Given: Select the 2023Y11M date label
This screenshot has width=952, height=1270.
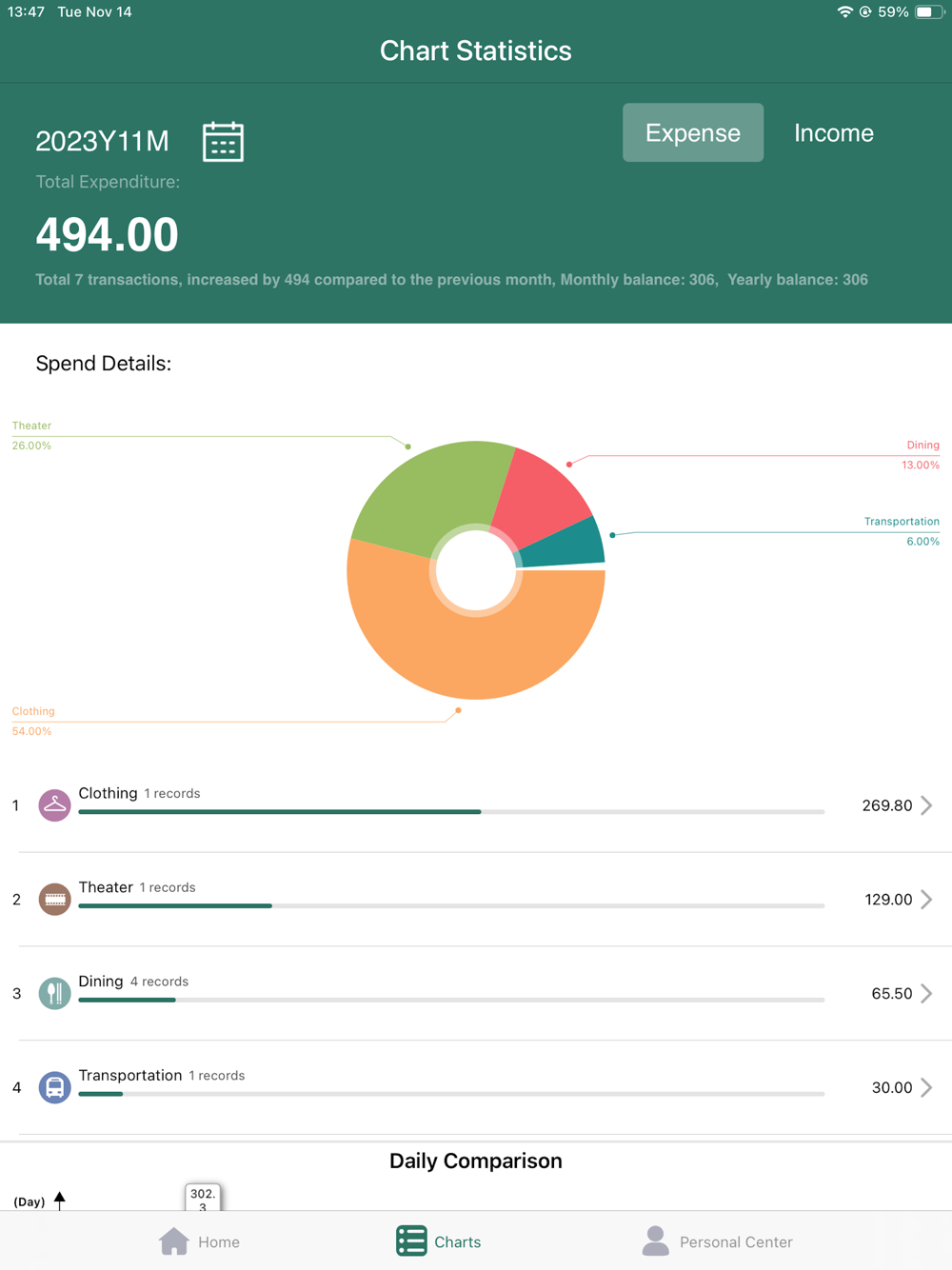Looking at the screenshot, I should tap(102, 141).
